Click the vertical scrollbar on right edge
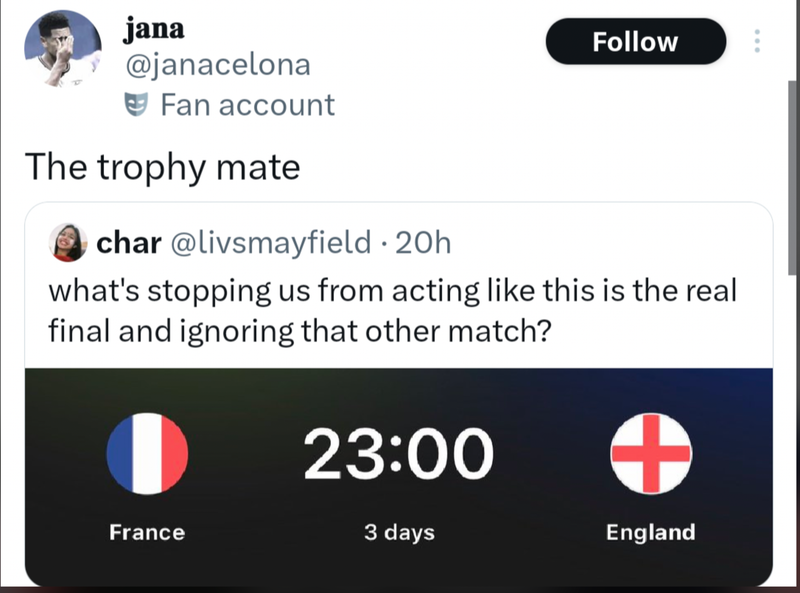Image resolution: width=800 pixels, height=593 pixels. pyautogui.click(x=793, y=179)
